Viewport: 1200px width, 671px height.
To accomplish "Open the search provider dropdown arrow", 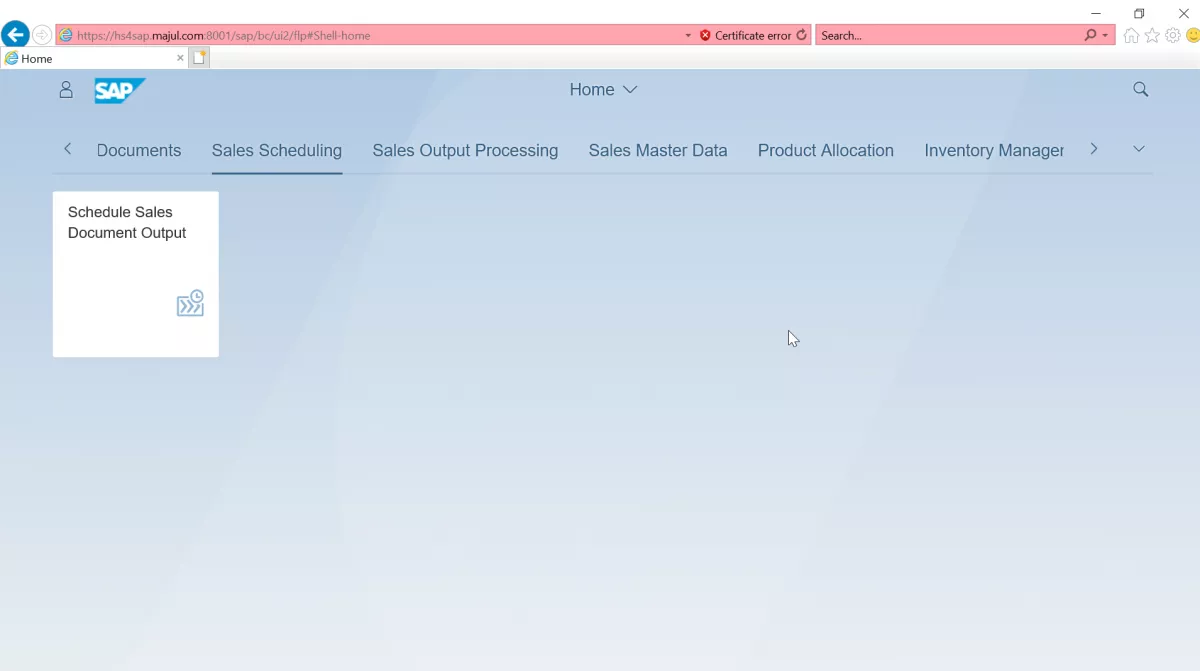I will (x=1105, y=35).
